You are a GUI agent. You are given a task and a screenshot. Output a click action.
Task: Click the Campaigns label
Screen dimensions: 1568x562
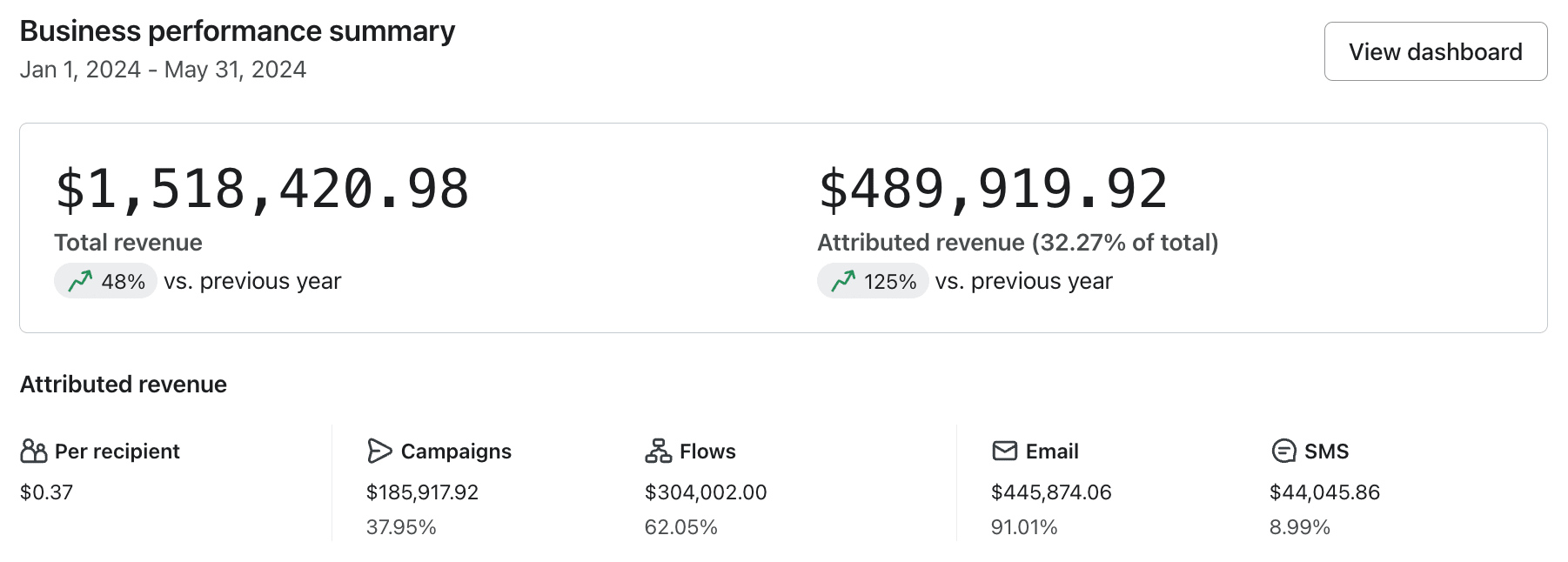(x=456, y=452)
